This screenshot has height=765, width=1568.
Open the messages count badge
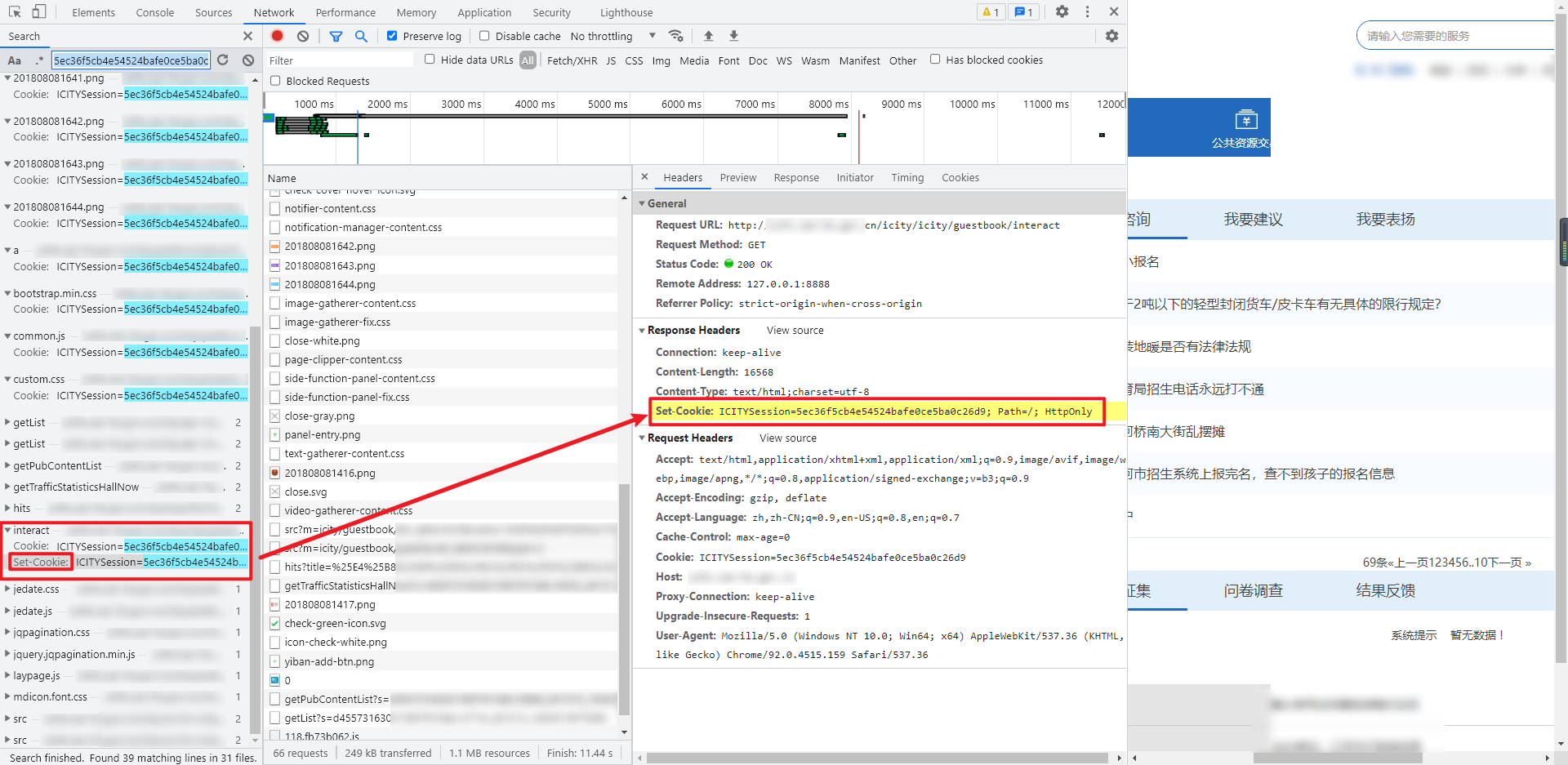point(1024,12)
